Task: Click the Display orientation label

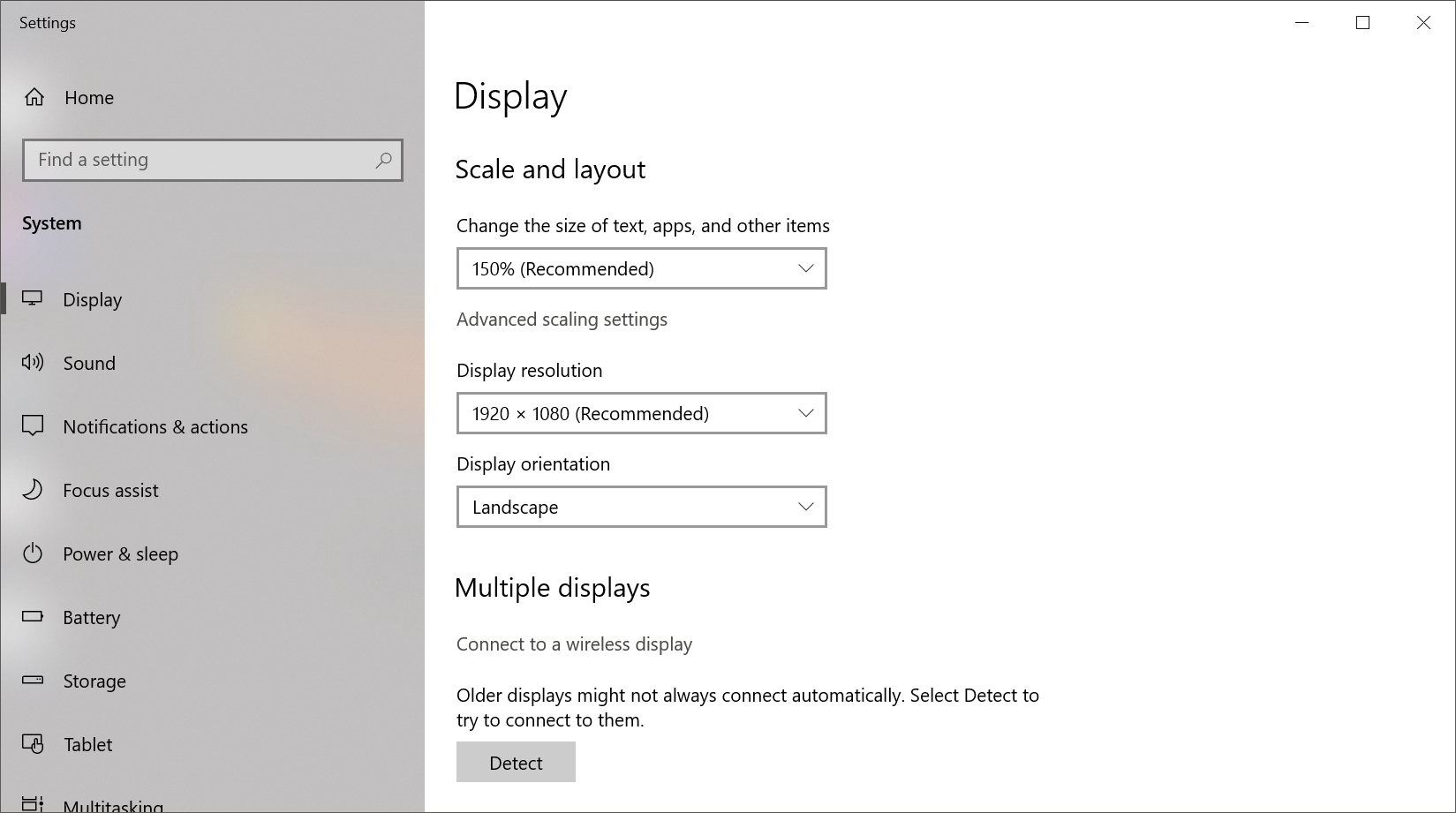Action: click(533, 464)
